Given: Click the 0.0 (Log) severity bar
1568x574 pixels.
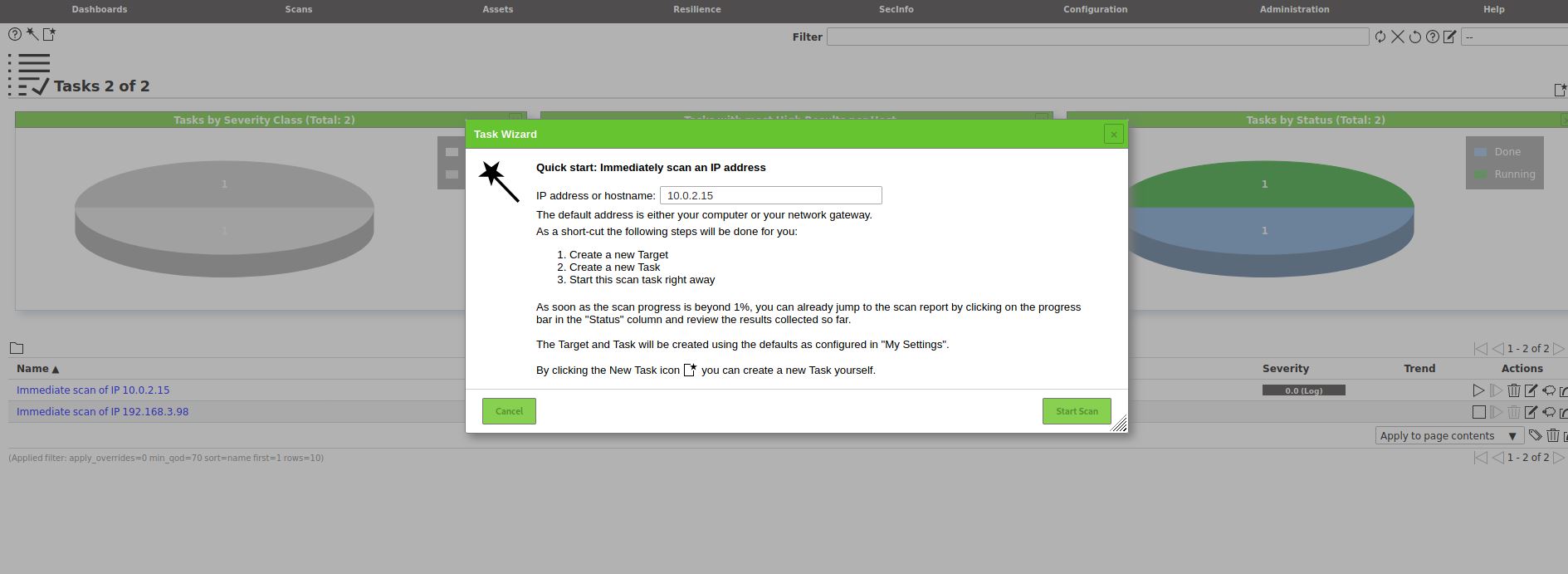Looking at the screenshot, I should (1304, 390).
